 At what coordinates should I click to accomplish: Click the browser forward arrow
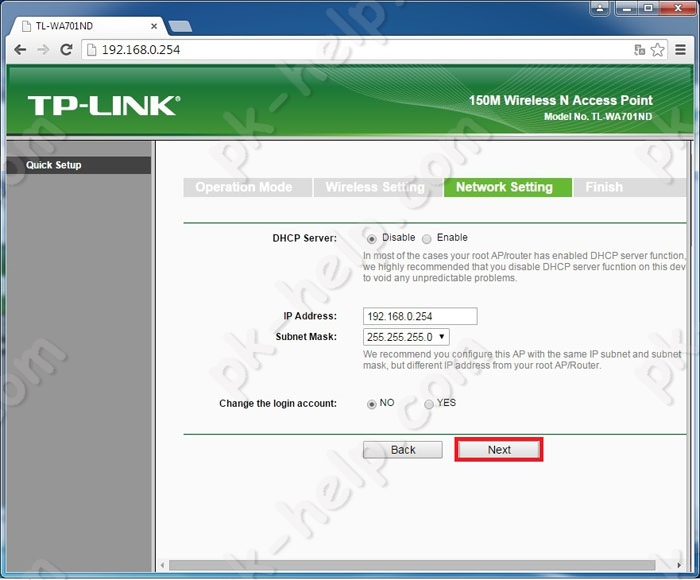[43, 50]
